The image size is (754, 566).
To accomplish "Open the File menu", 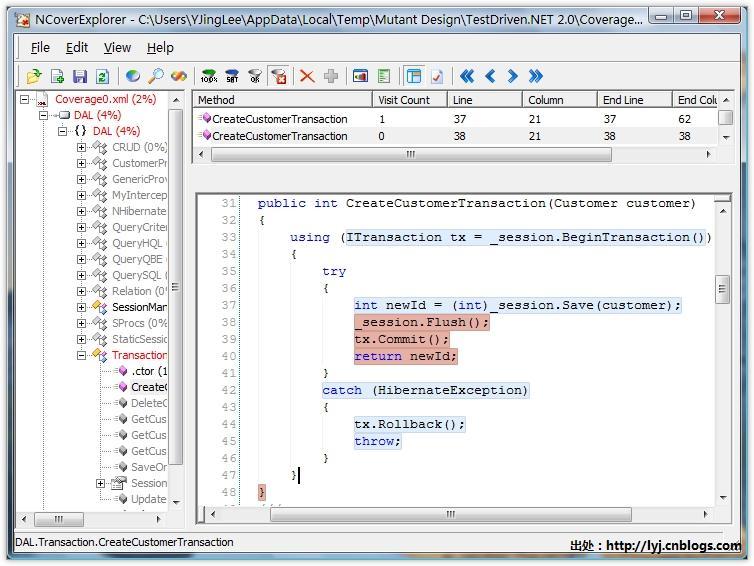I will coord(40,47).
